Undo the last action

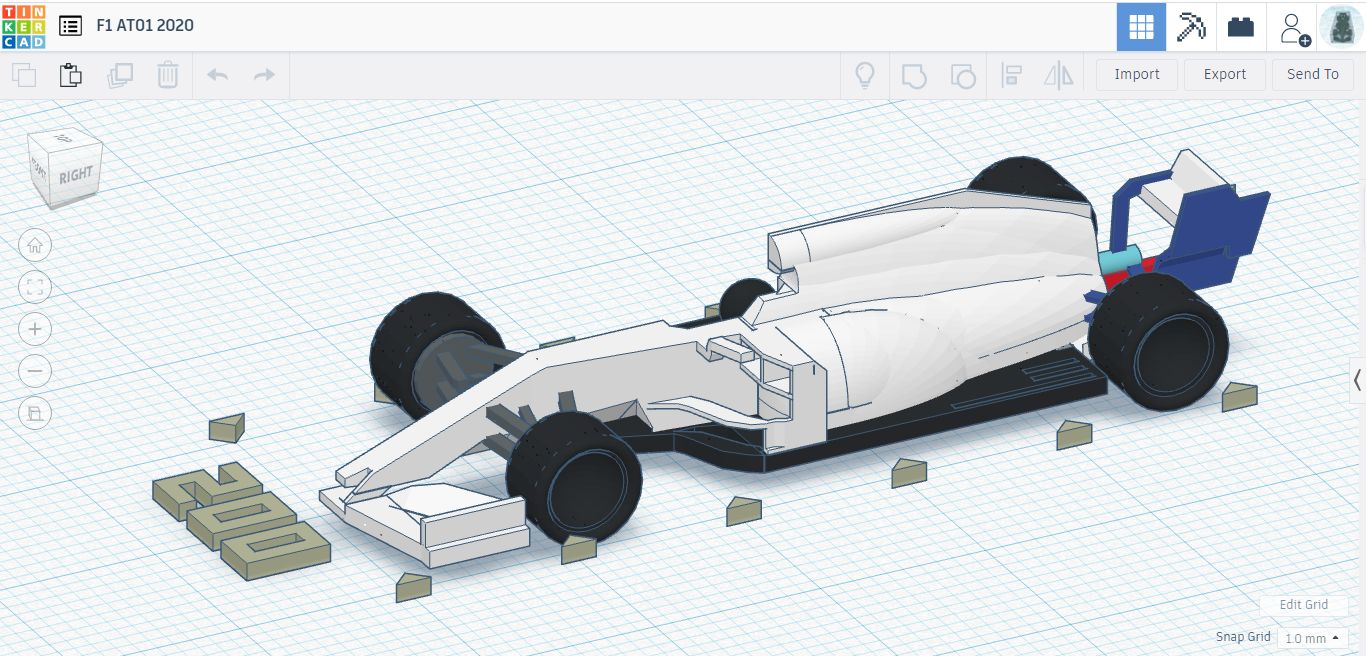(x=217, y=75)
